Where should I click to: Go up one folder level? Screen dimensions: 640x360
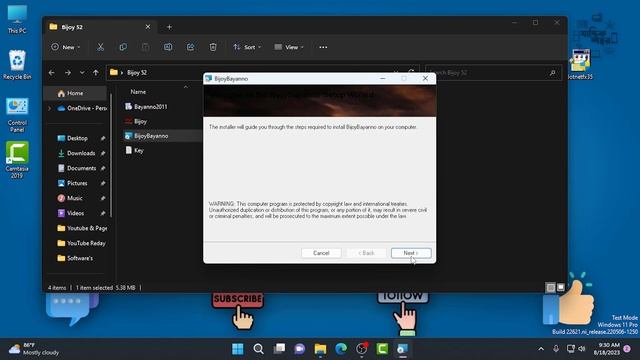coord(96,73)
